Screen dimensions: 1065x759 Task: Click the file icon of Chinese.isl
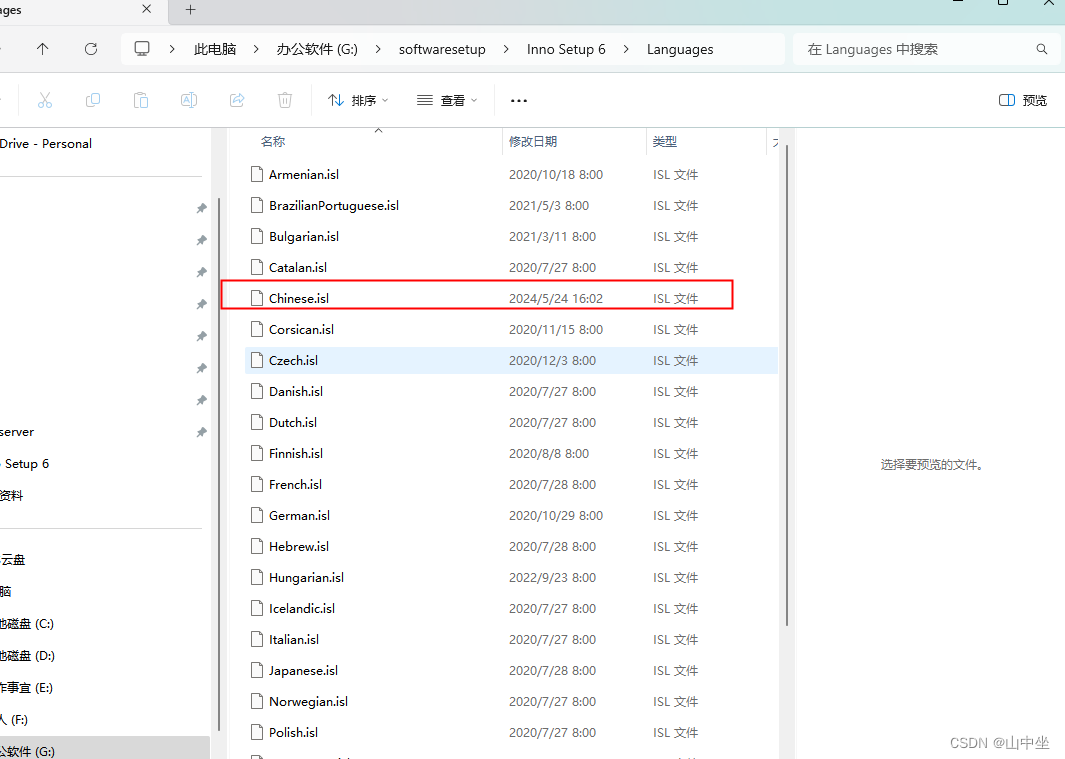point(257,298)
